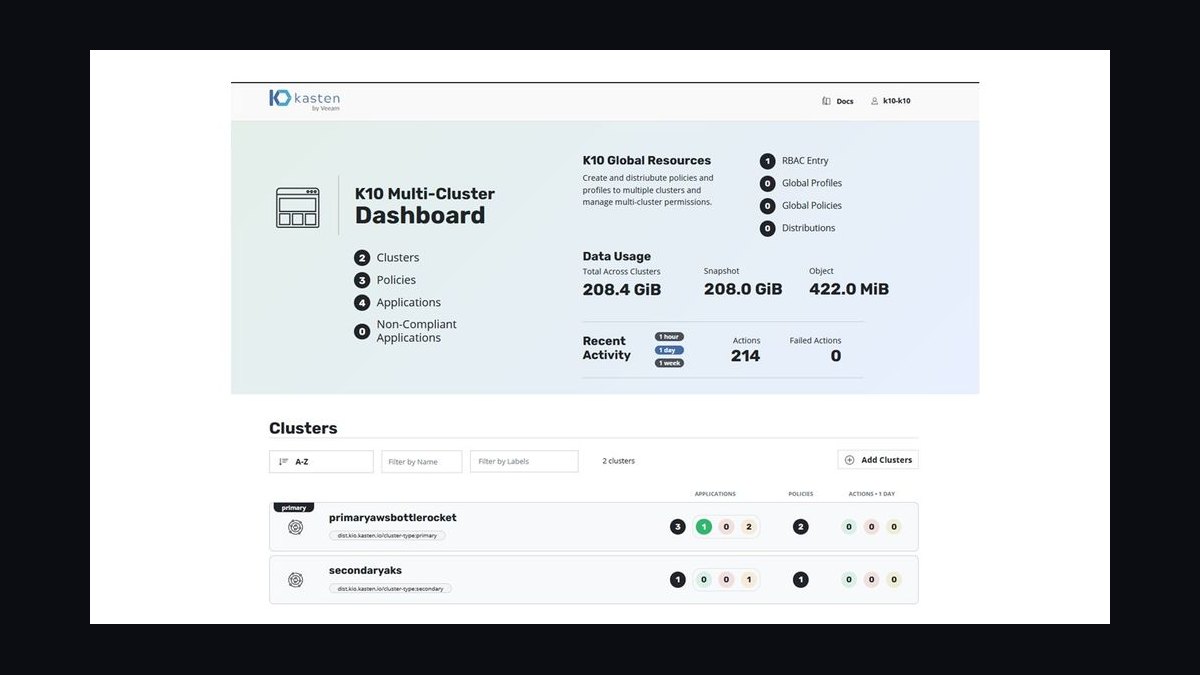Click primaryawsbottlerocket unmanaged applications badge 2

click(748, 527)
